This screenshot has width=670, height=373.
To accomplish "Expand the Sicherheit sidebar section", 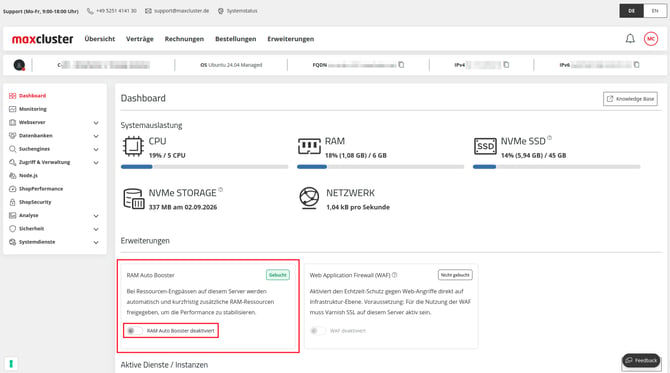I will pyautogui.click(x=96, y=229).
